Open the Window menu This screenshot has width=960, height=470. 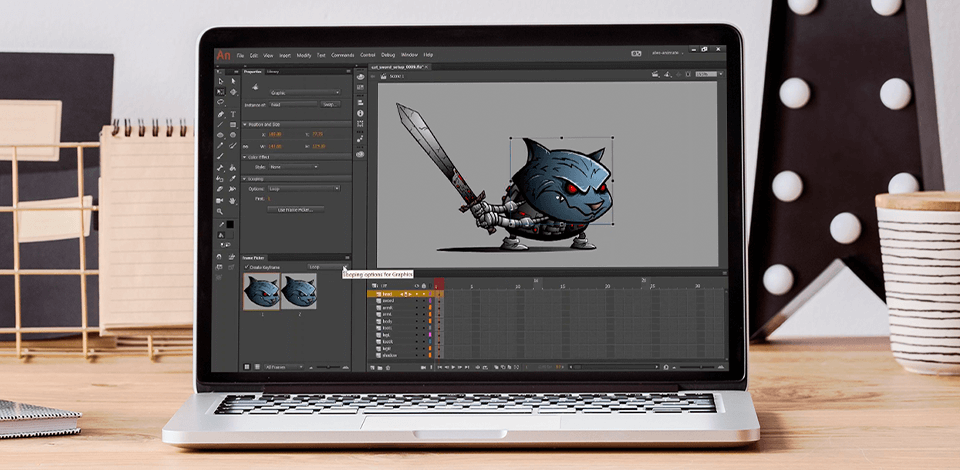[409, 55]
